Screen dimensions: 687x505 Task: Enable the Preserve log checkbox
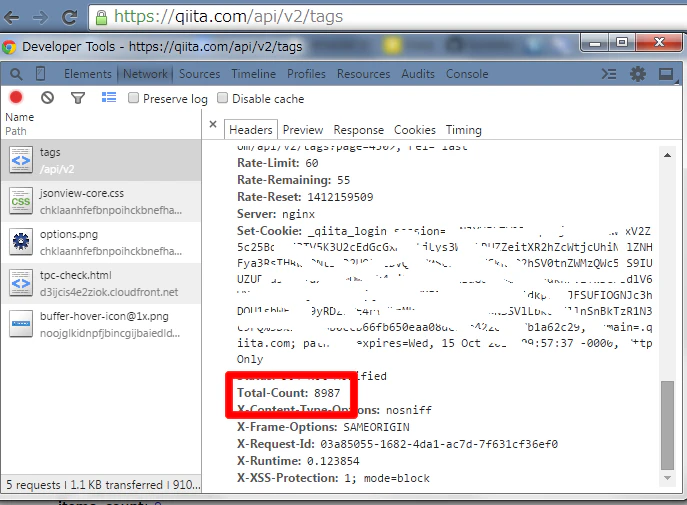tap(133, 98)
